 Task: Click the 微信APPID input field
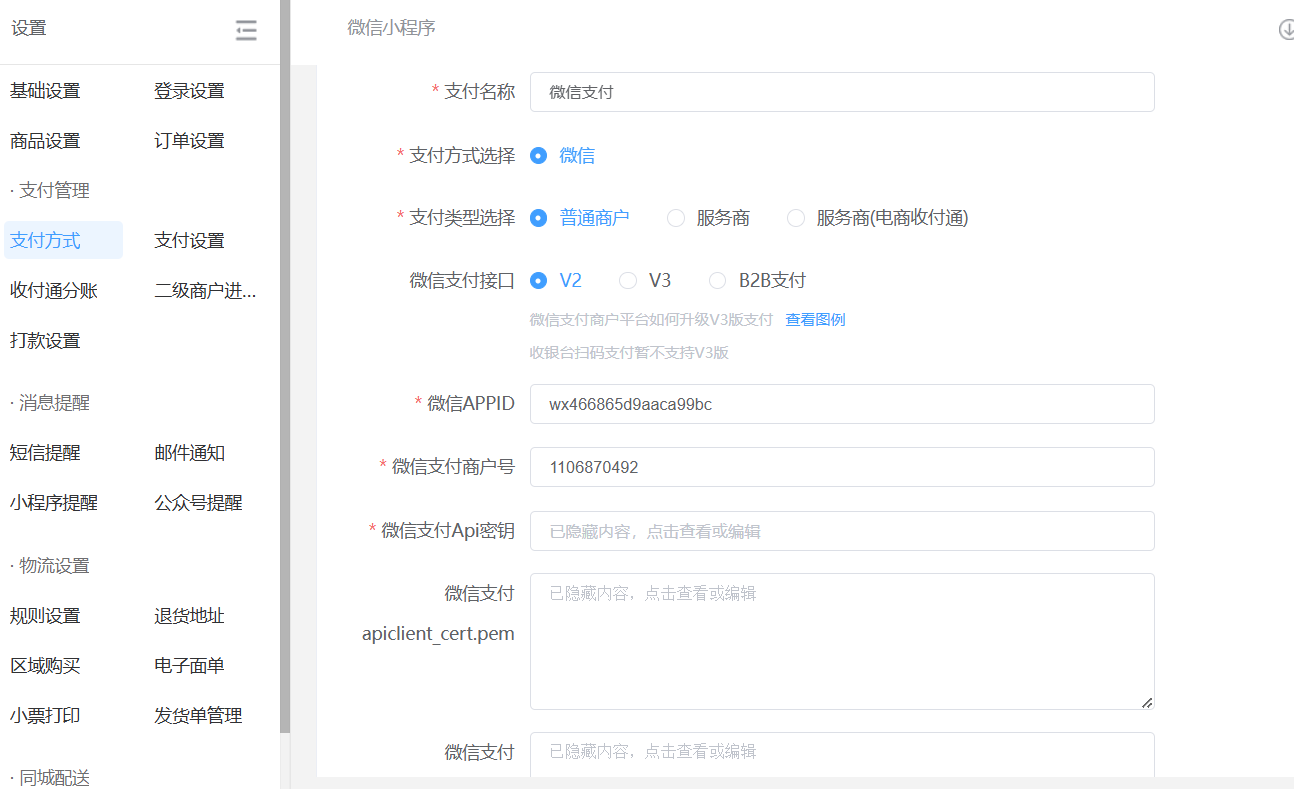coord(842,404)
